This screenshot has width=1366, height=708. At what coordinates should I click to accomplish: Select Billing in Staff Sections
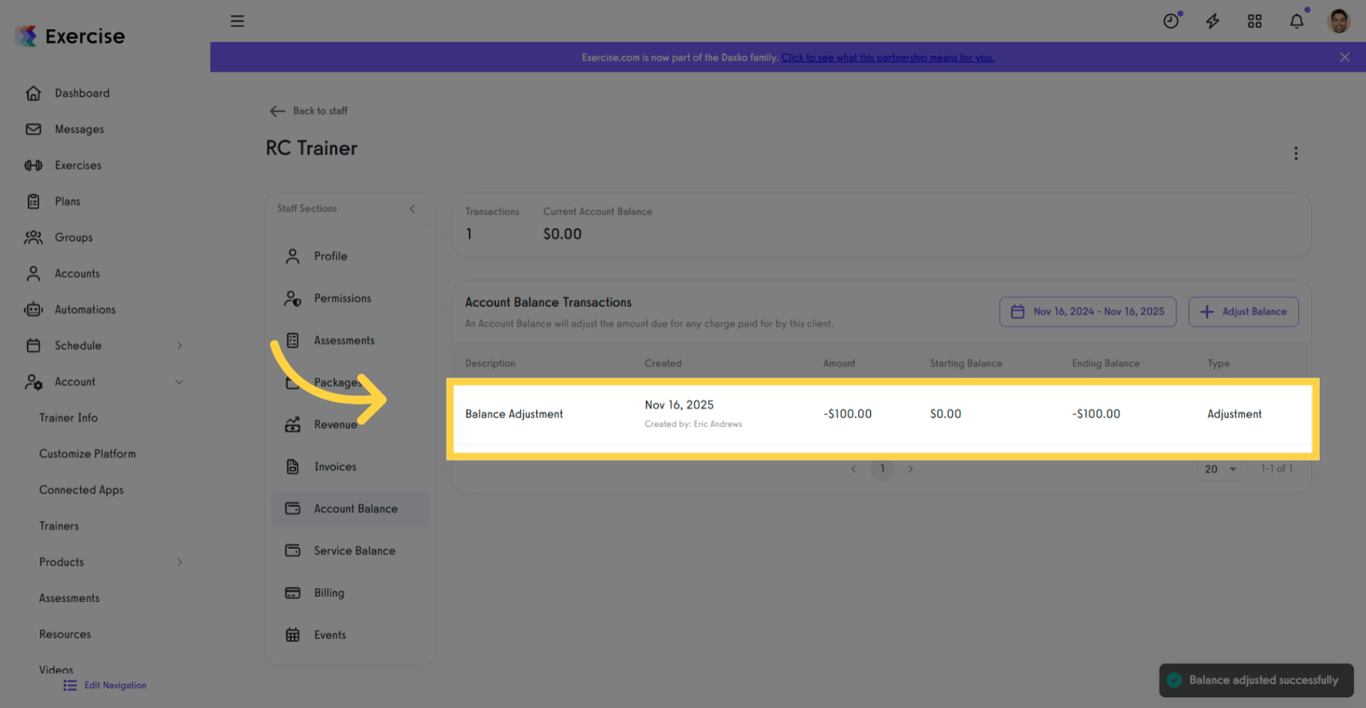point(330,592)
